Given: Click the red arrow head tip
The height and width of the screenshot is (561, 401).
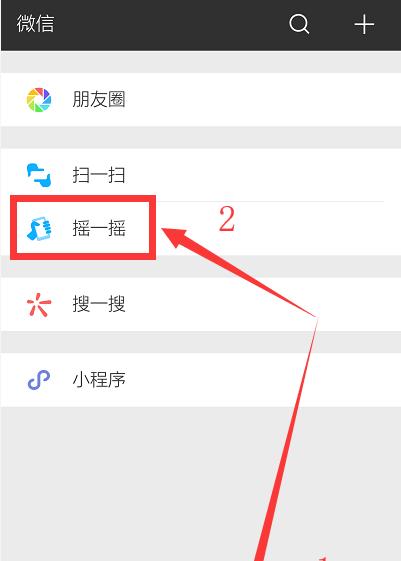Looking at the screenshot, I should [164, 230].
